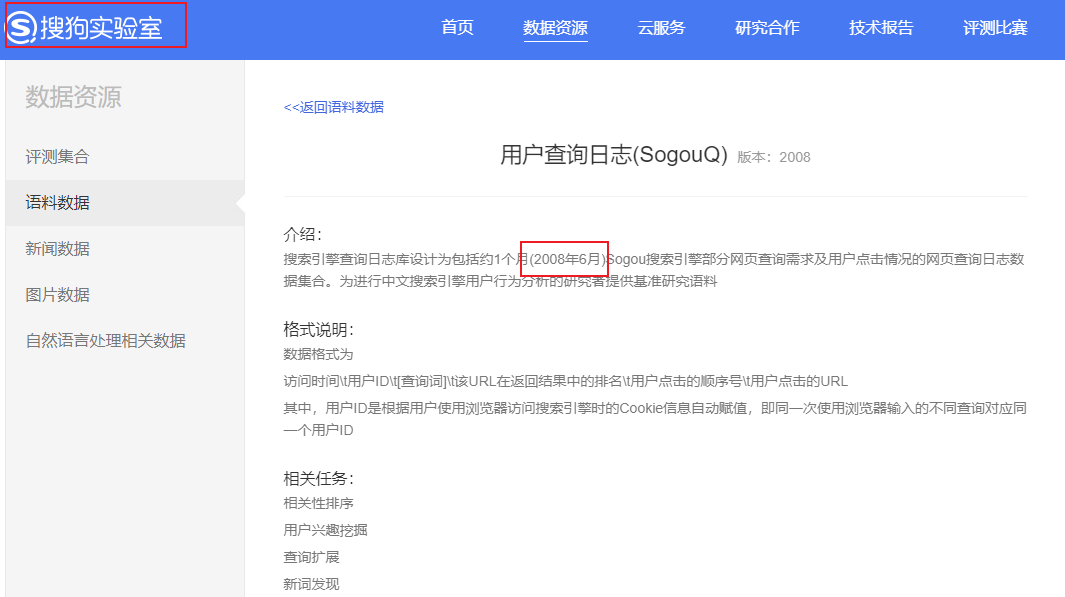Click the 新词发现 task entry
Viewport: 1065px width, 597px height.
pos(311,584)
